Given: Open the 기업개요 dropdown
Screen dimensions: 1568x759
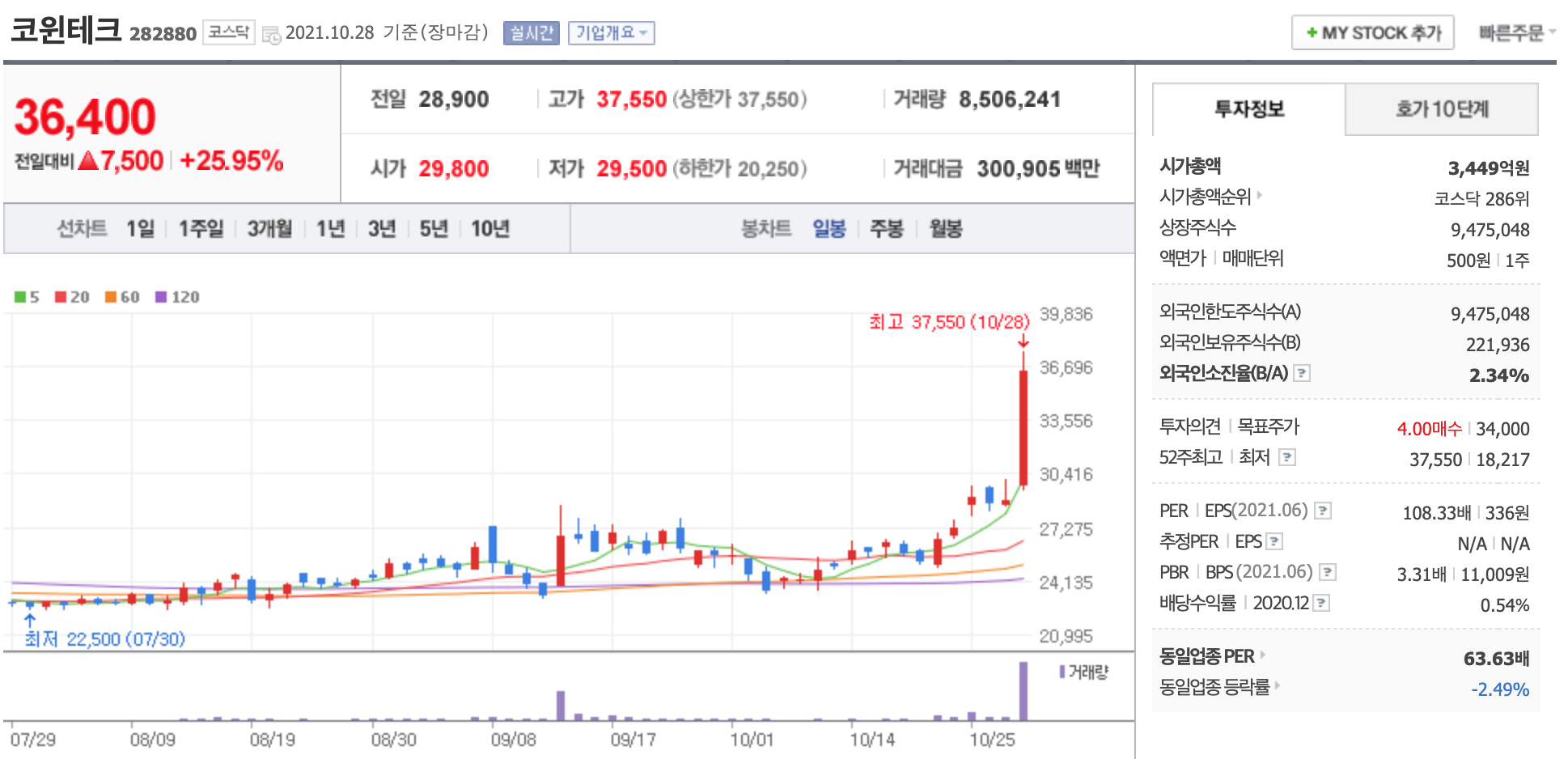Looking at the screenshot, I should coord(612,33).
